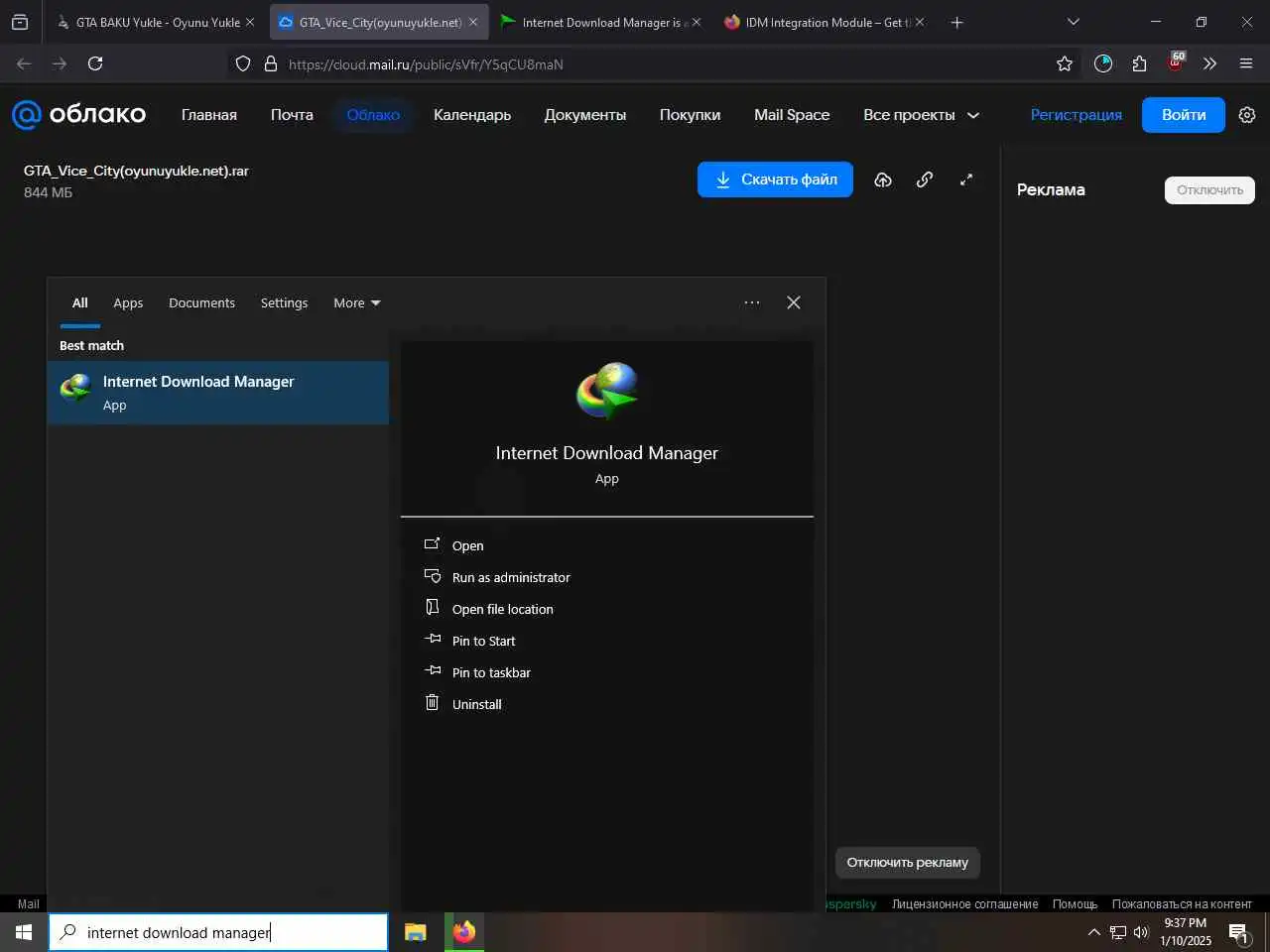Click save to cloud icon
Viewport: 1270px width, 952px height.
point(883,179)
